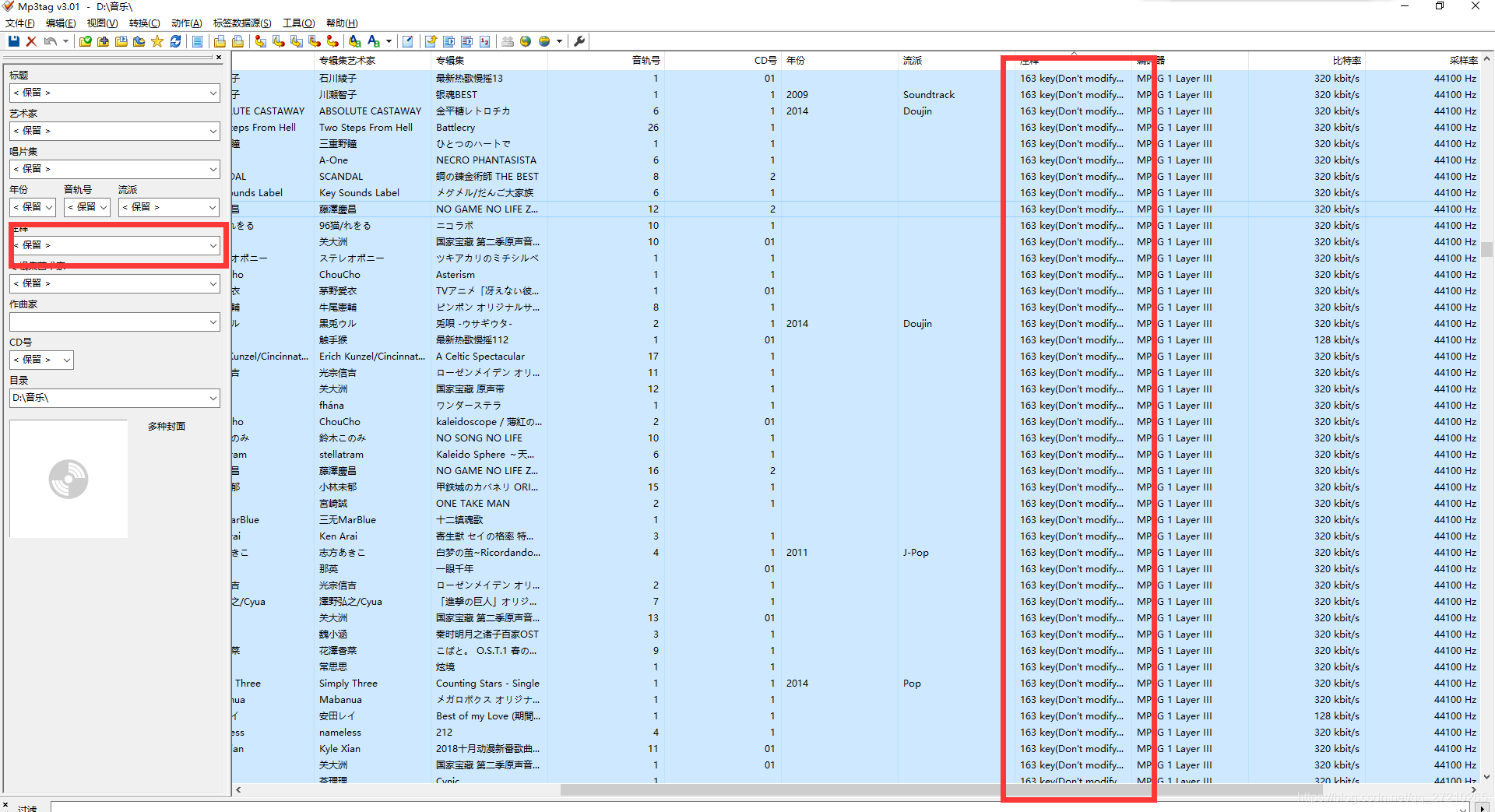Run Filename to Tag converter
Image resolution: width=1495 pixels, height=812 pixels.
pyautogui.click(x=278, y=41)
